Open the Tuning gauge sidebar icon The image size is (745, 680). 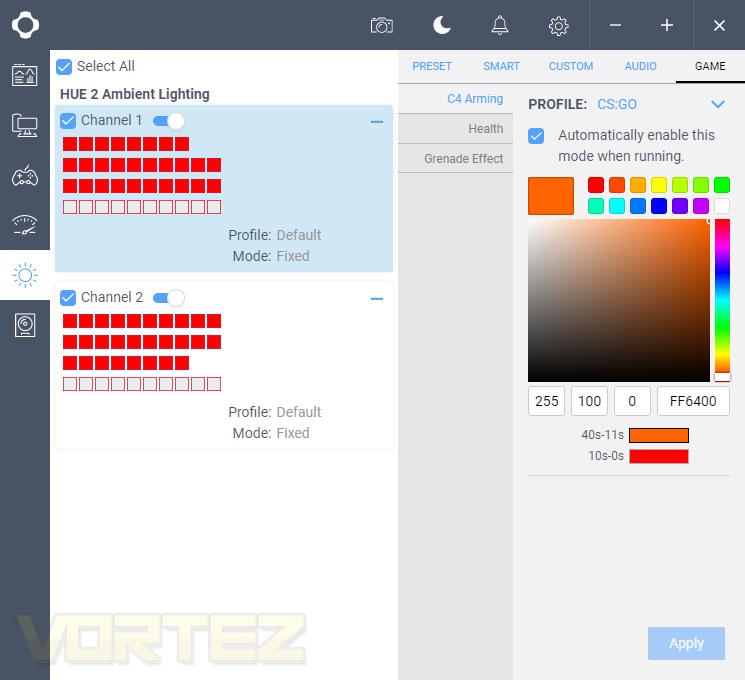pyautogui.click(x=25, y=225)
